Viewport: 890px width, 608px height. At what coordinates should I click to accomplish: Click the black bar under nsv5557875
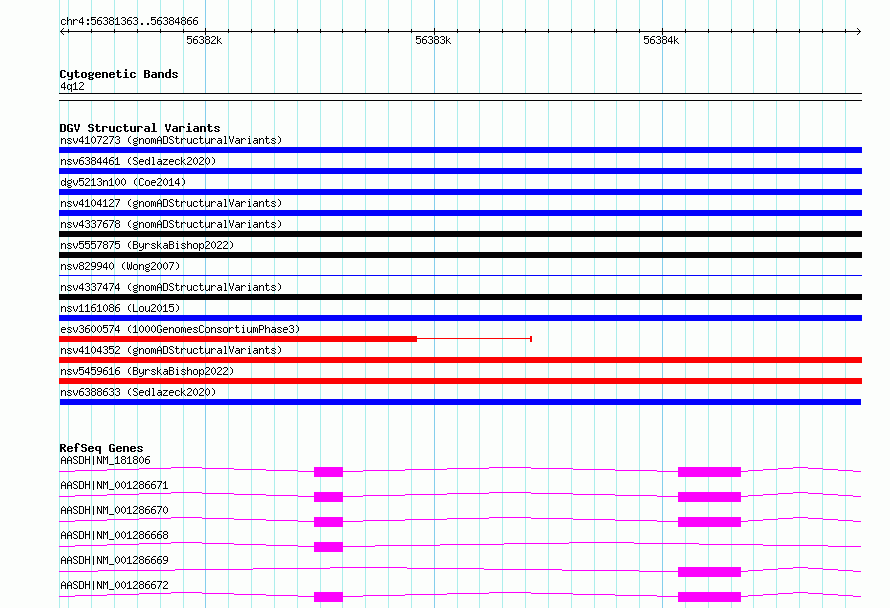[460, 255]
